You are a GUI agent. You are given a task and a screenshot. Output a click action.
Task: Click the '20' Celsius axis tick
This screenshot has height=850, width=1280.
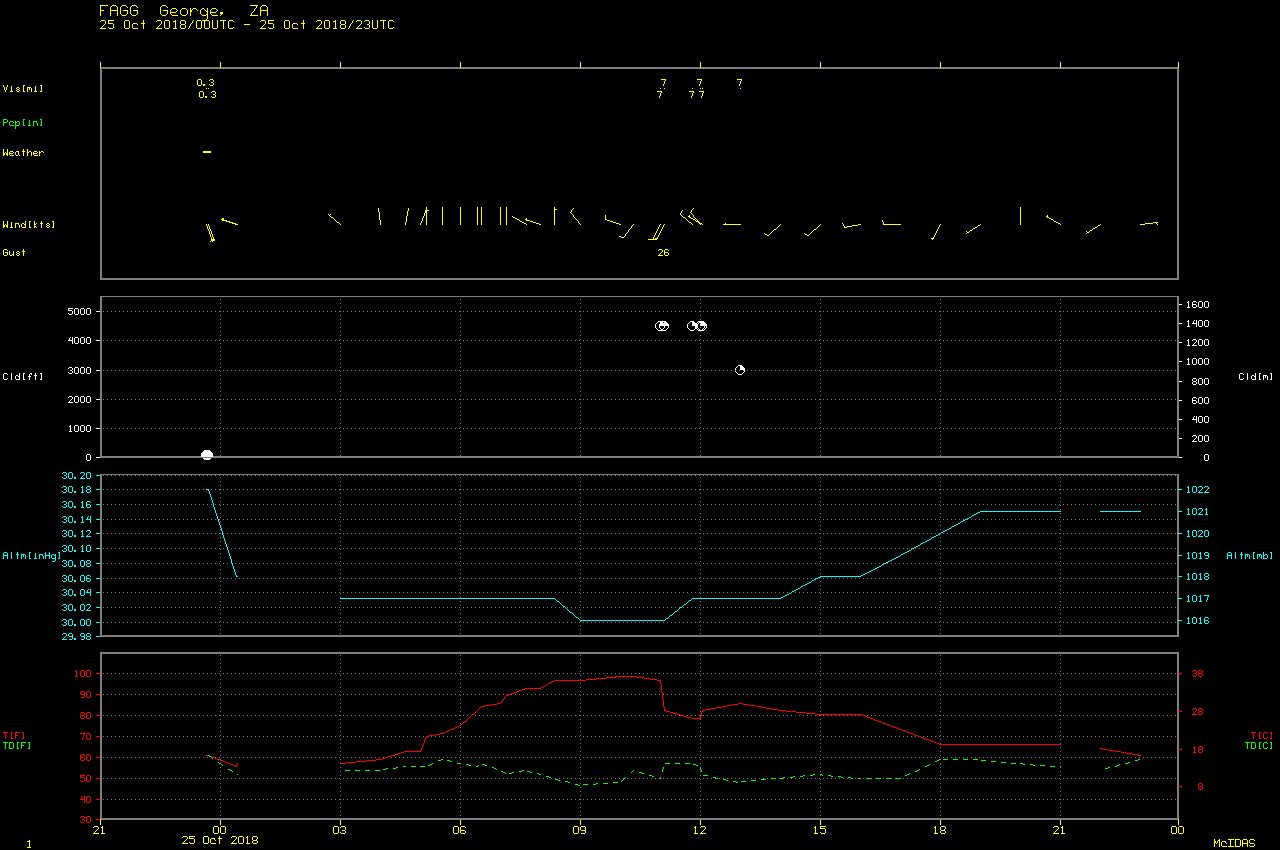point(1198,712)
